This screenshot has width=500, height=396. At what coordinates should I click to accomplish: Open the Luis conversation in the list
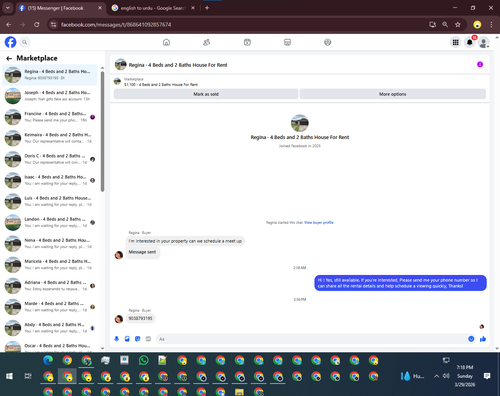tap(50, 201)
